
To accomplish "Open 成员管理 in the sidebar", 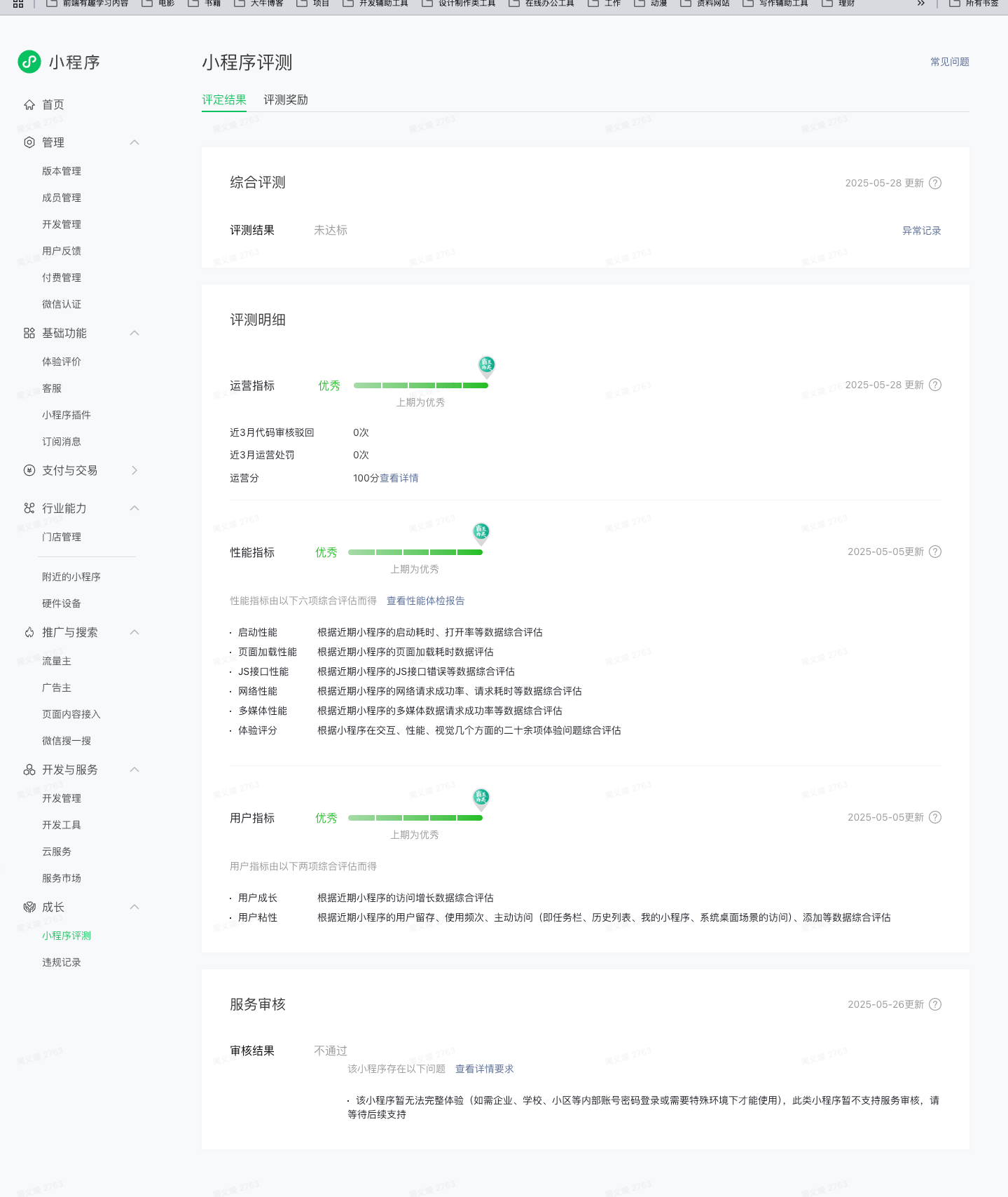I will [x=62, y=198].
